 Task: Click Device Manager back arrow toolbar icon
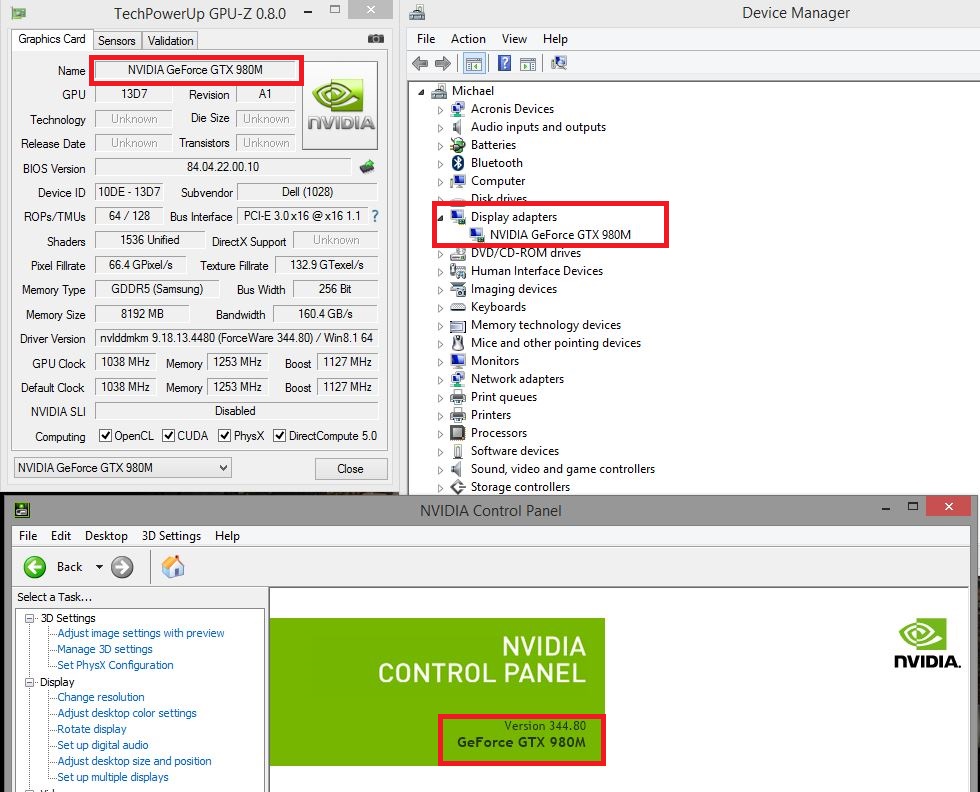point(420,63)
